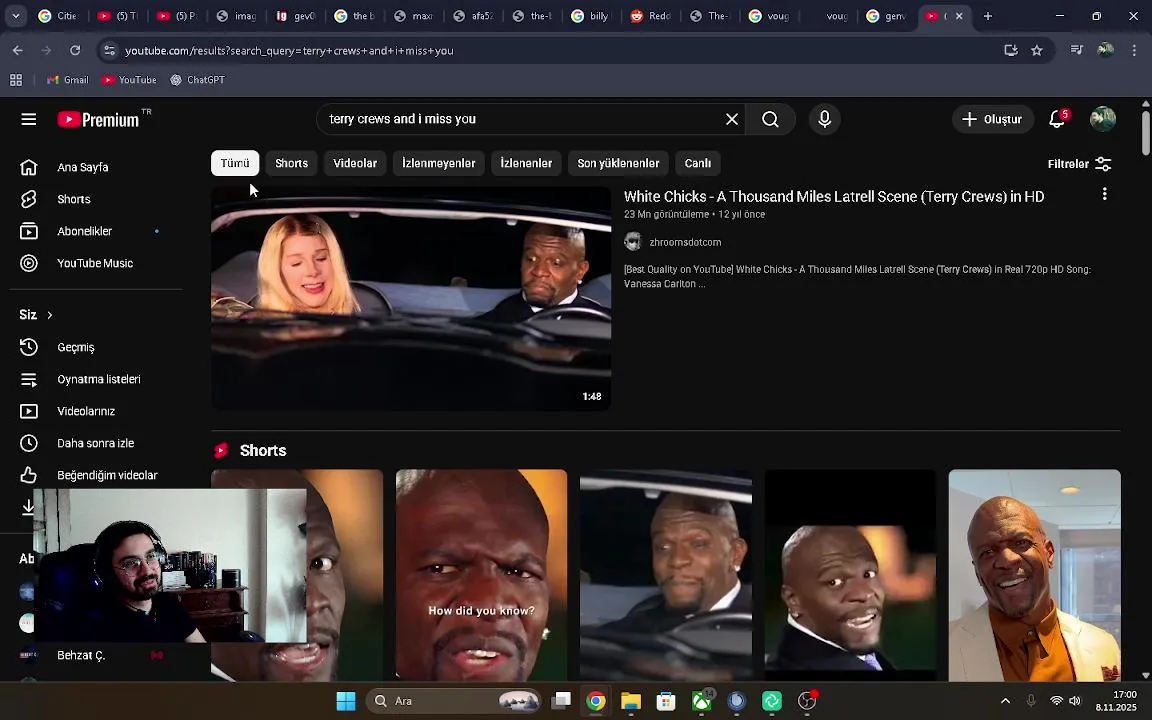The width and height of the screenshot is (1152, 720).
Task: Open notifications bell
Action: [x=1057, y=118]
